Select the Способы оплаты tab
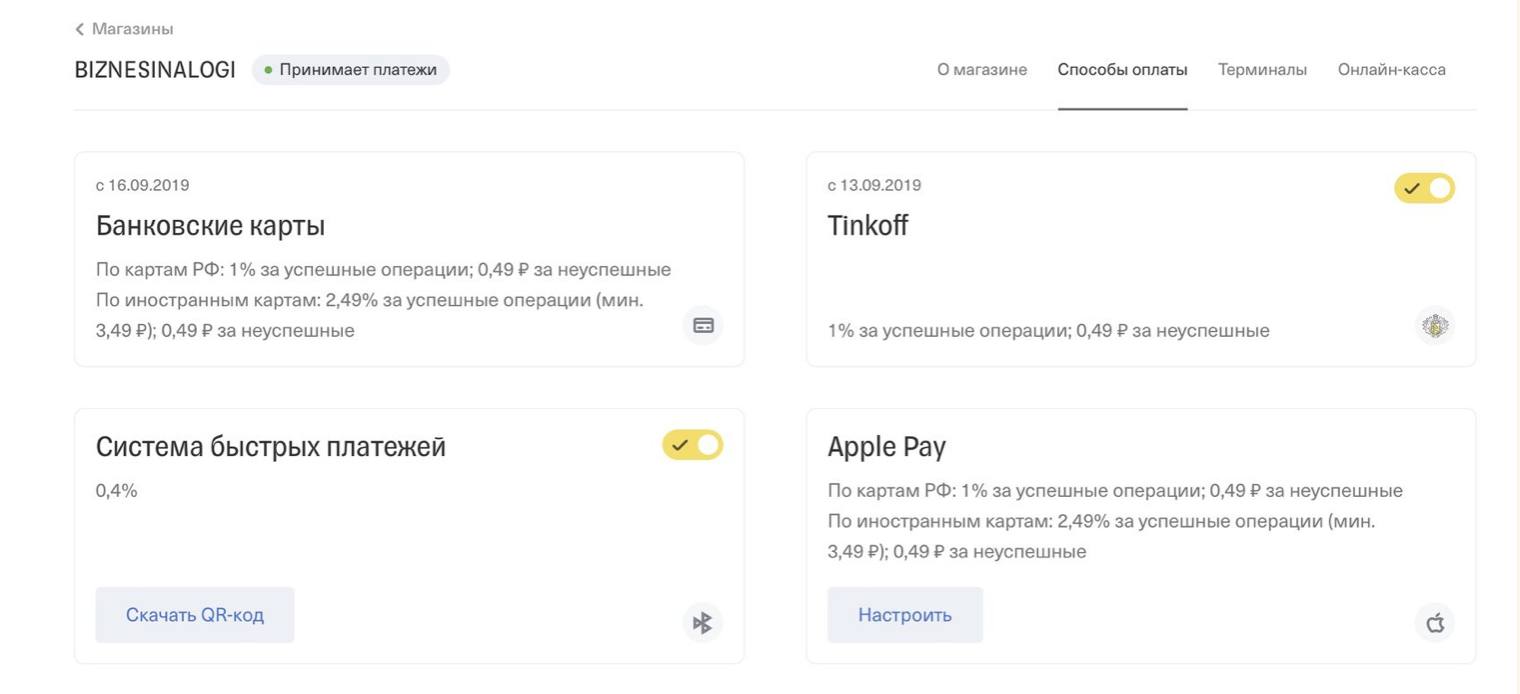1520x694 pixels. (1122, 70)
